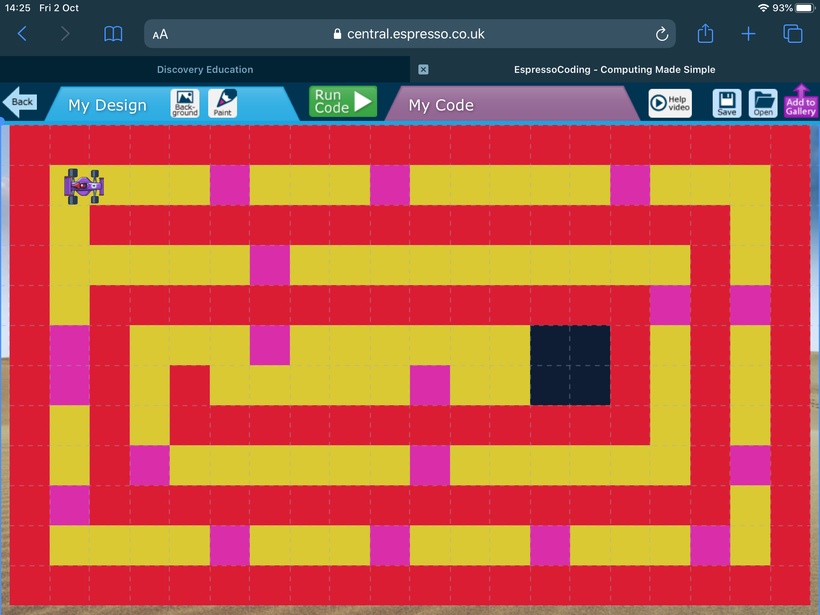
Task: Select EspressoCoding - Computing Made Simple tab
Action: [x=614, y=70]
